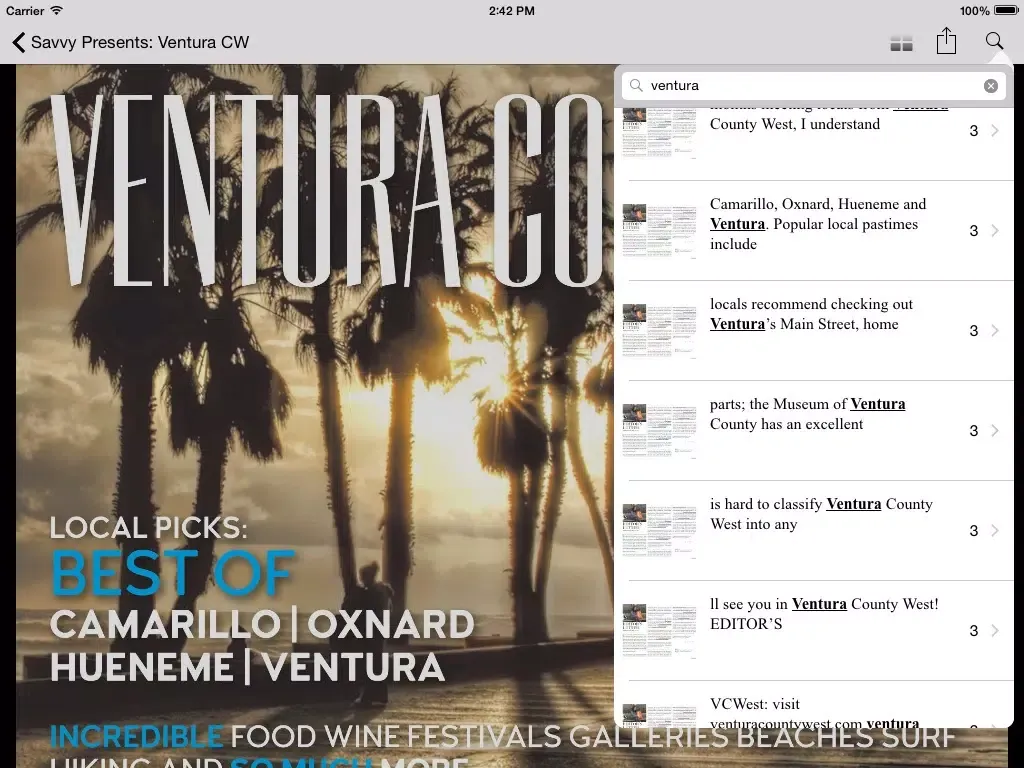
Task: Tap the battery indicator in status bar
Action: pyautogui.click(x=1006, y=10)
